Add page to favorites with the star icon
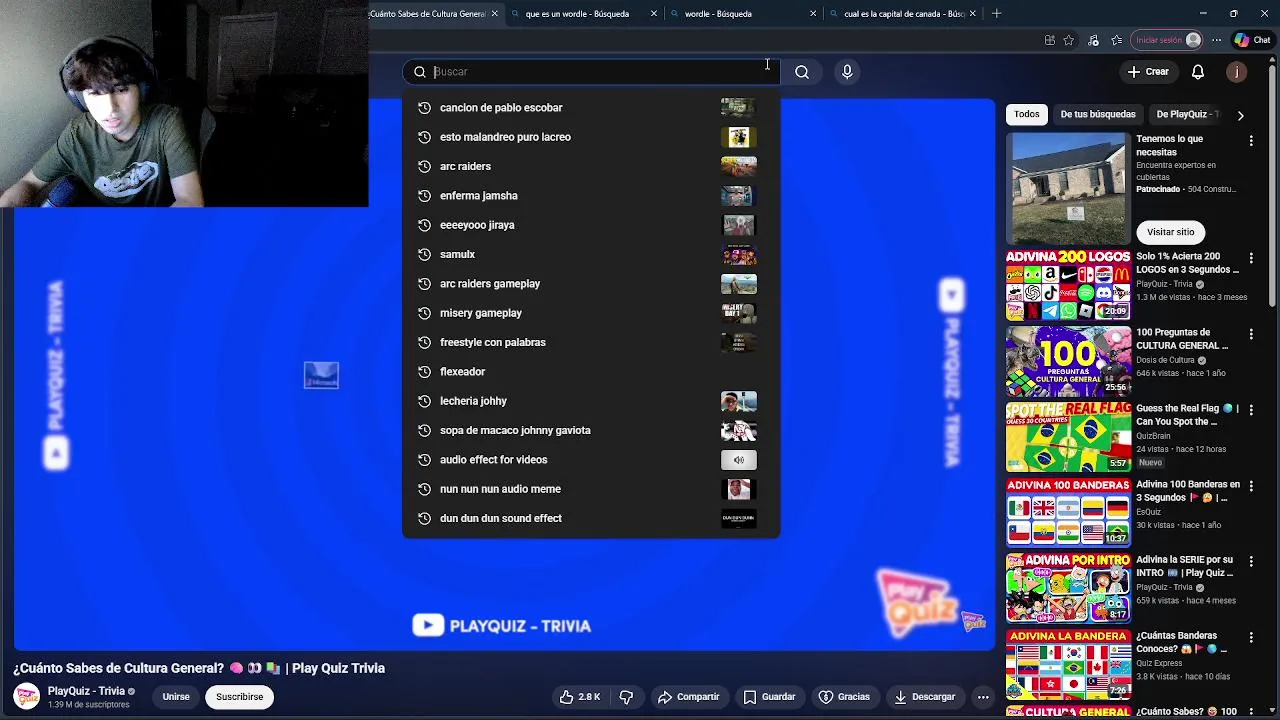This screenshot has width=1280, height=720. (x=1069, y=40)
